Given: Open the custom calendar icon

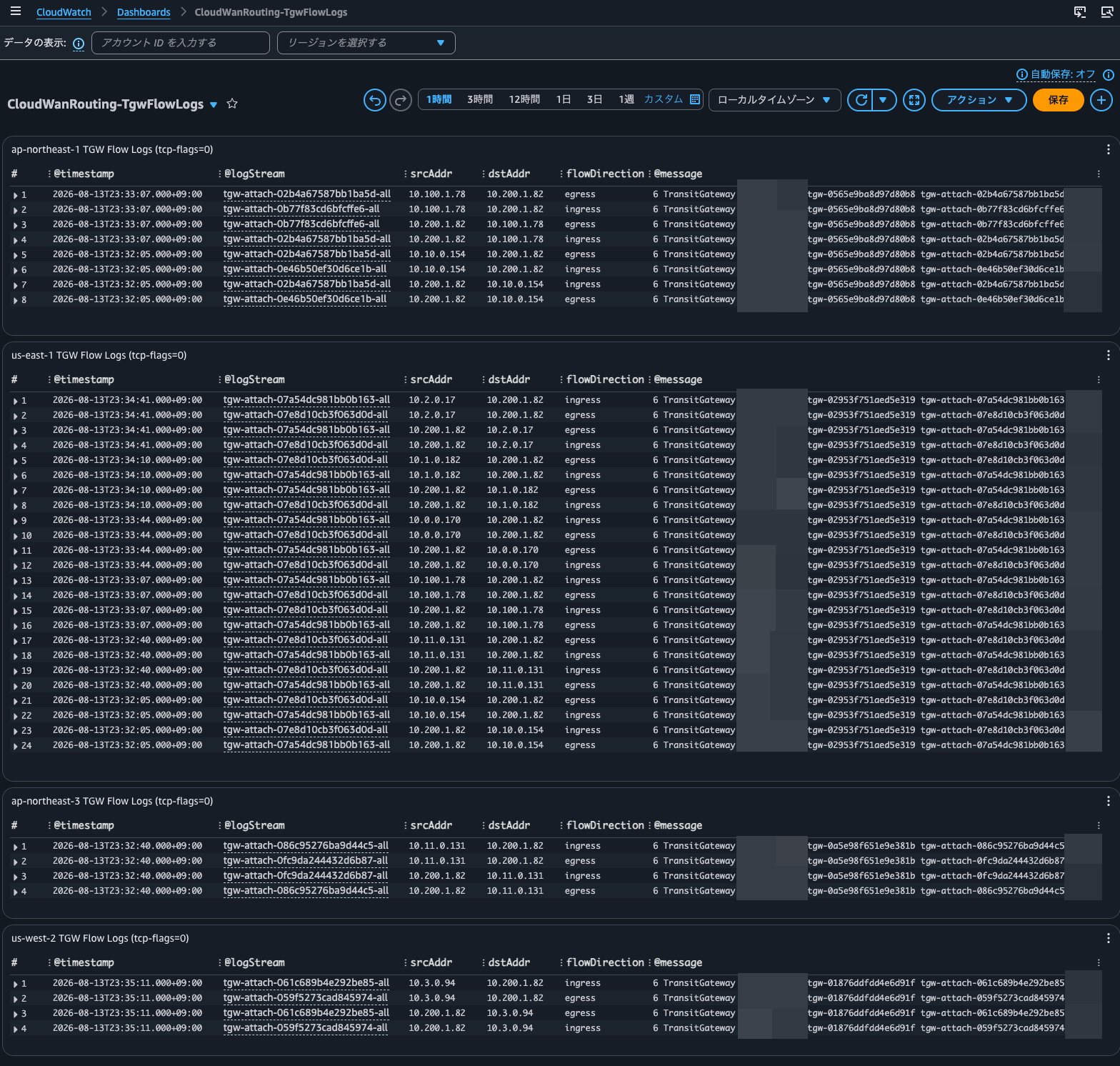Looking at the screenshot, I should point(695,99).
